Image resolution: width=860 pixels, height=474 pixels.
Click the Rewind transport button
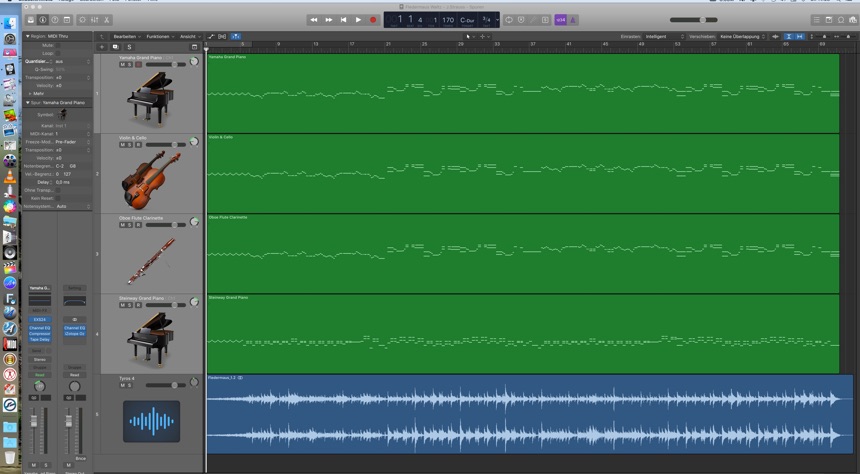[314, 20]
